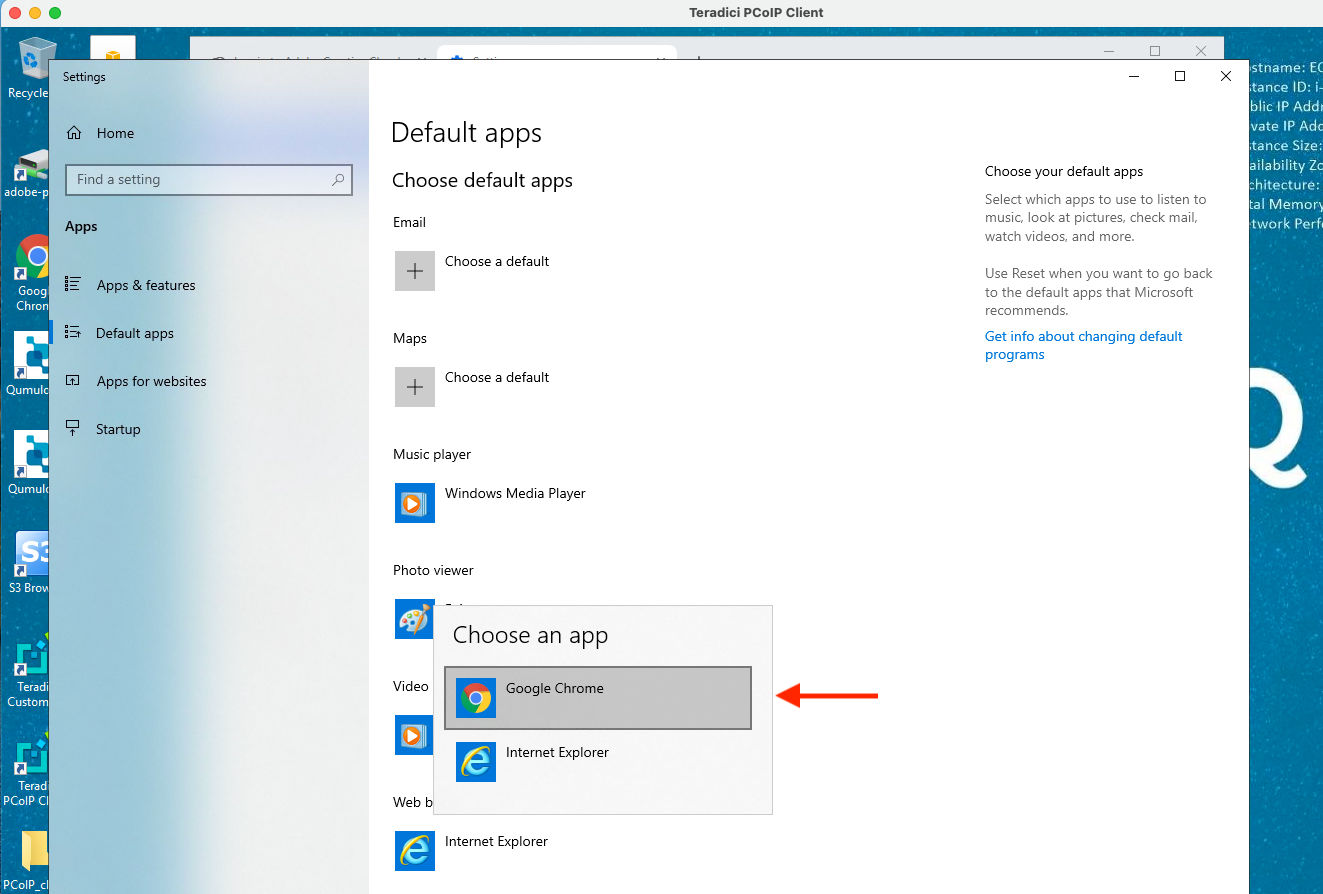
Task: Close the background Chrome window
Action: pos(1201,50)
